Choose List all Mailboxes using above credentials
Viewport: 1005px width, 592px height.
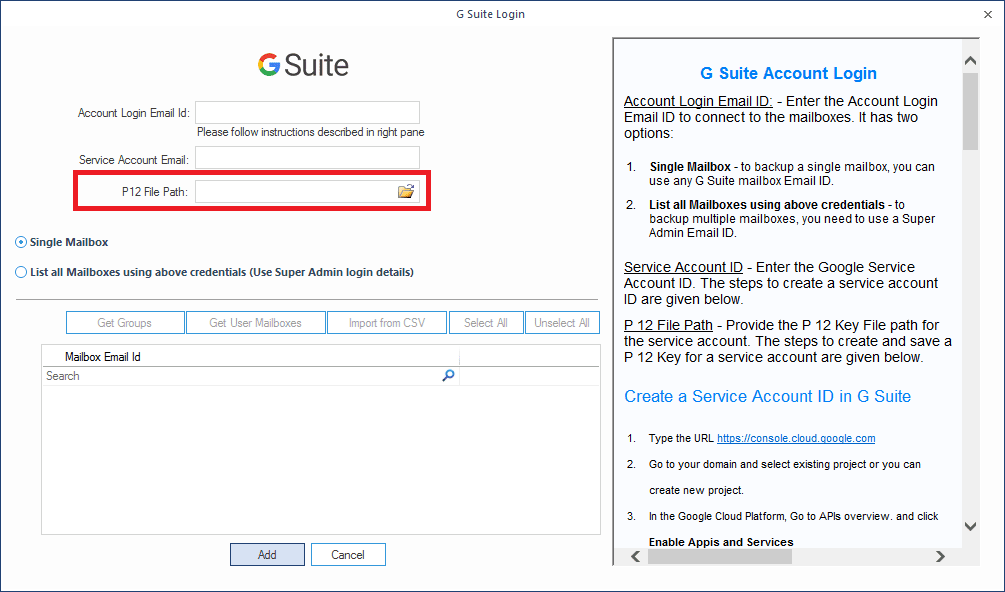21,272
